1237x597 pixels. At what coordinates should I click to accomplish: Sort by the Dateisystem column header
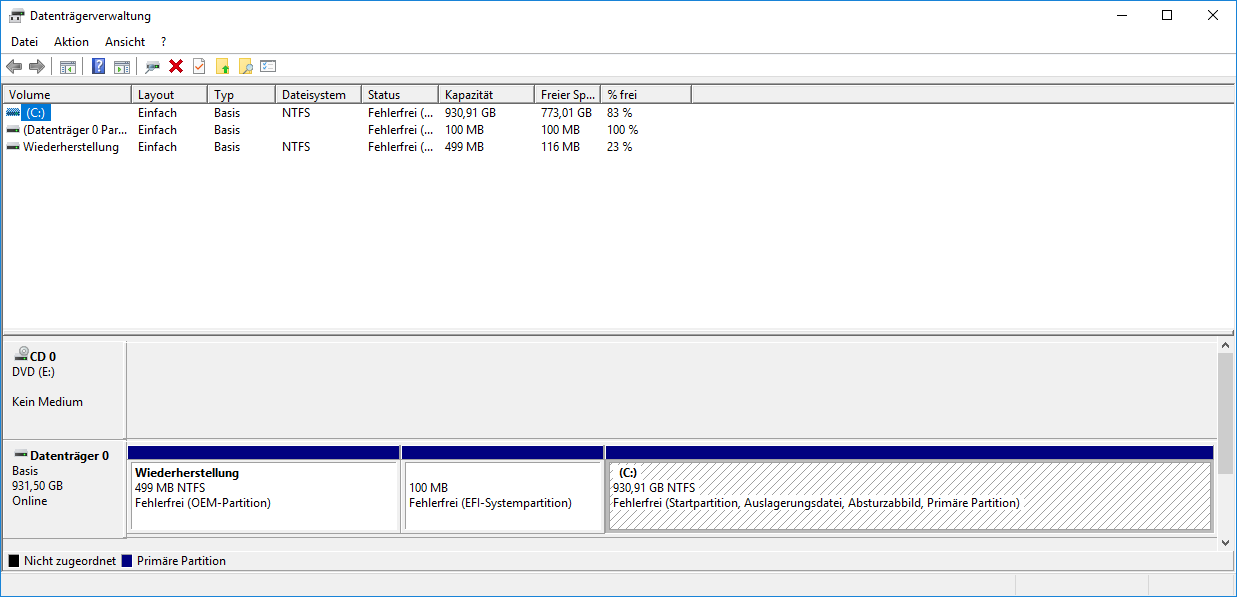(318, 95)
